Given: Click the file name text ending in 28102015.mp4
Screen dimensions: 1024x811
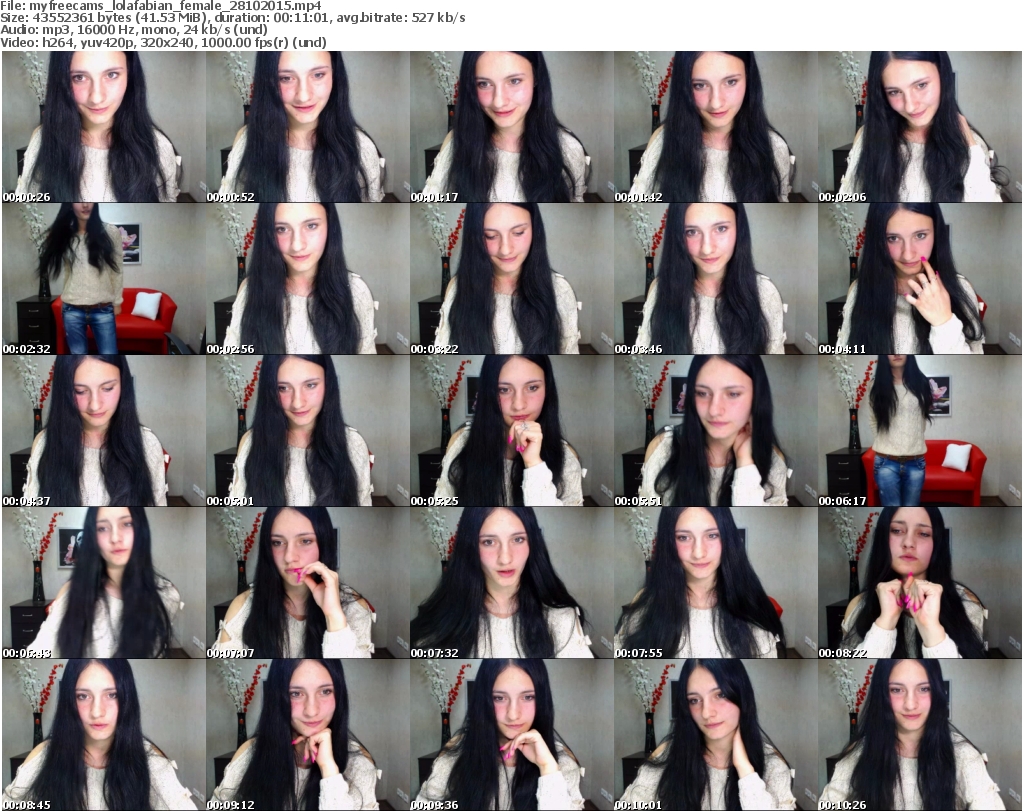Looking at the screenshot, I should (175, 6).
